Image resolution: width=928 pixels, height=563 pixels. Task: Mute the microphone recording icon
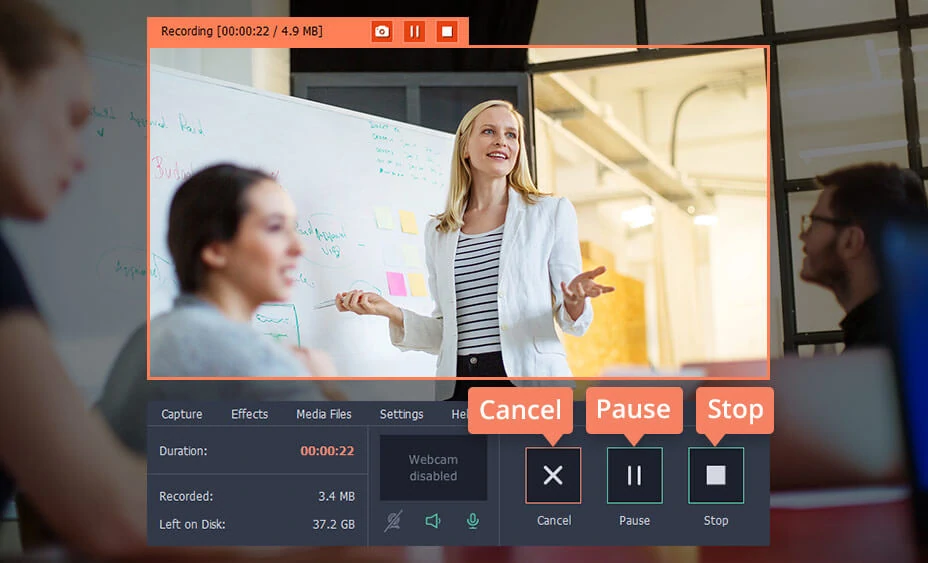point(472,521)
